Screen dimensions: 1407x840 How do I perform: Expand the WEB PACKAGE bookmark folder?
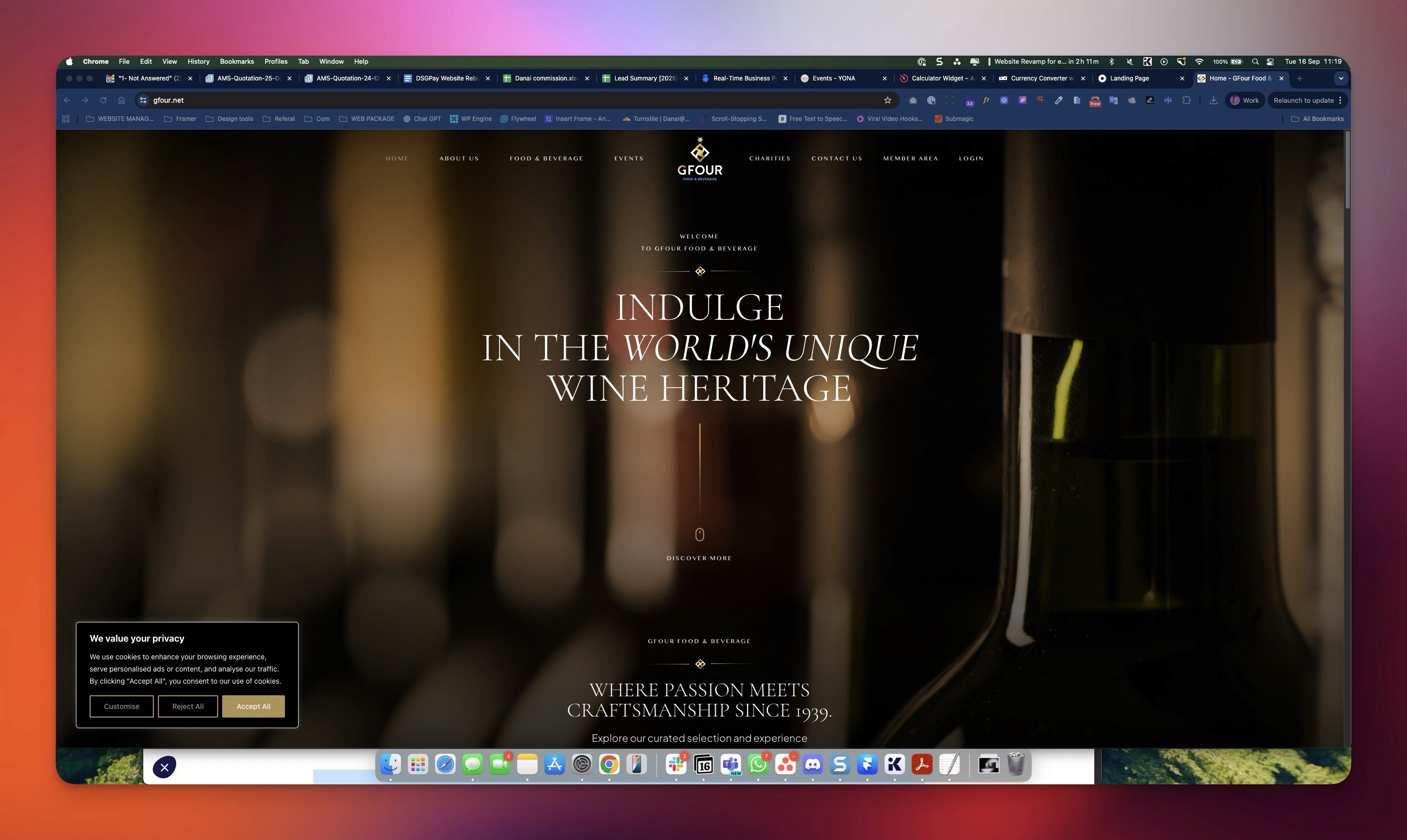(x=367, y=119)
